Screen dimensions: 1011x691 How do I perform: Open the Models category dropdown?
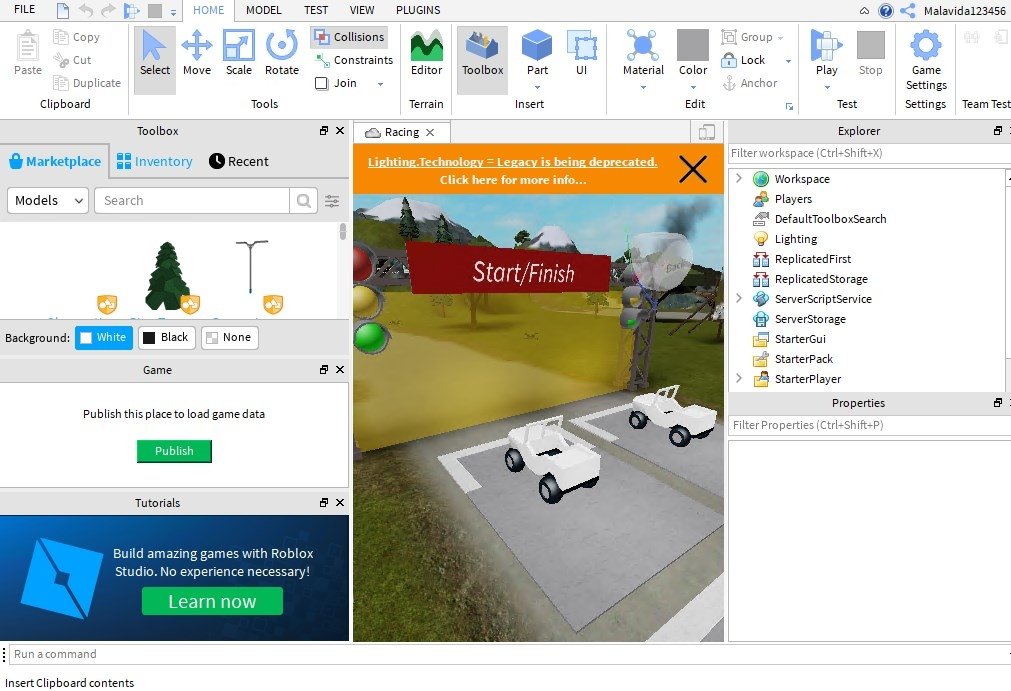point(48,200)
